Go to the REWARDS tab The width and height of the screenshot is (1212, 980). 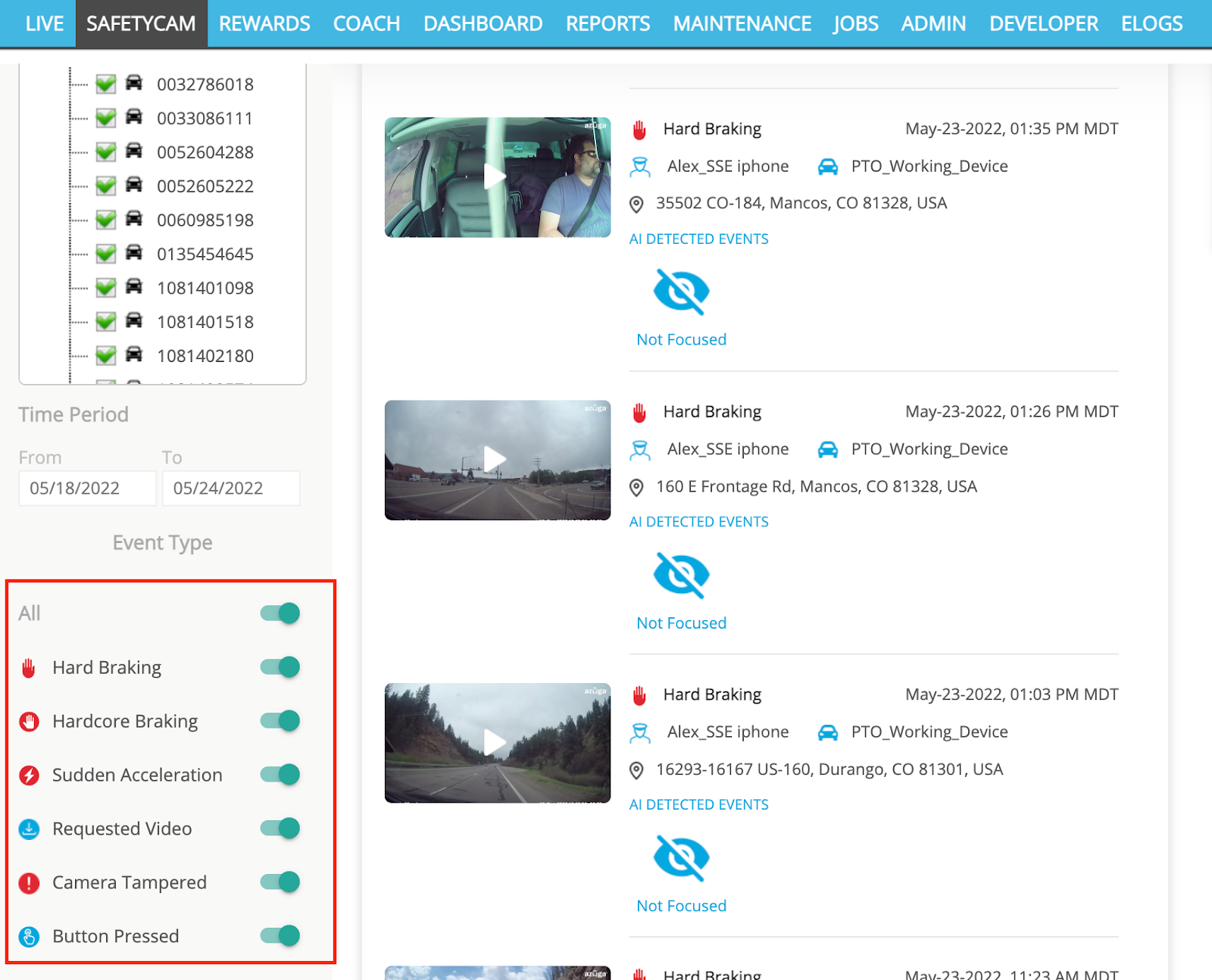click(264, 23)
